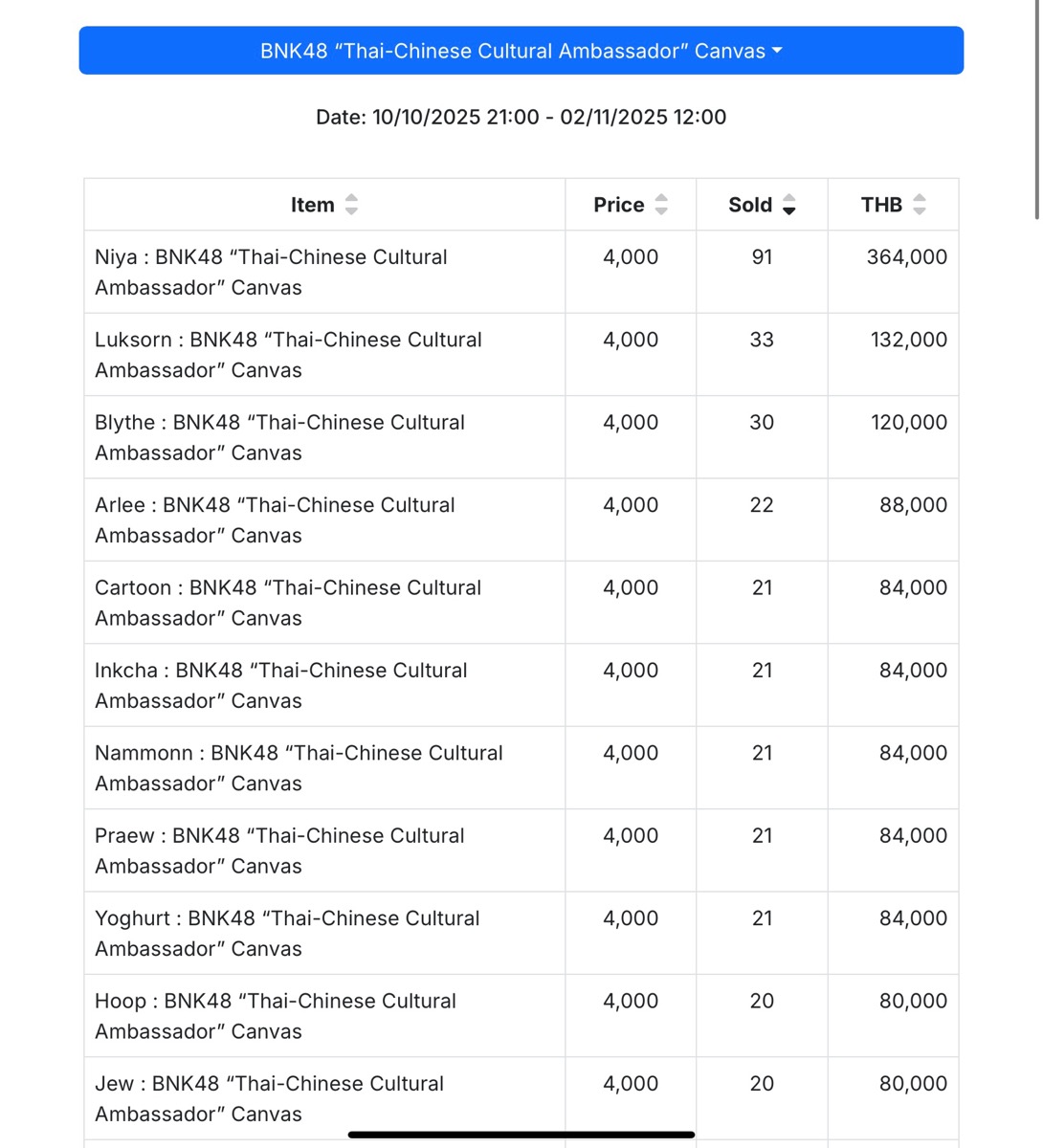Open the BNK48 Canvas dropdown button
The image size is (1043, 1148).
[521, 51]
